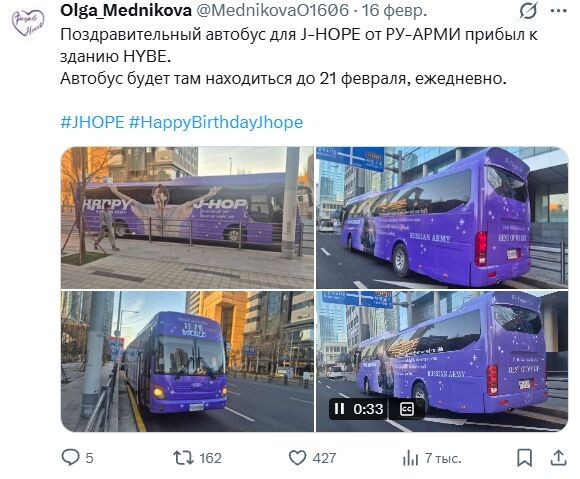This screenshot has height=479, width=580.
Task: Open the view analytics bar-chart icon
Action: (x=410, y=458)
